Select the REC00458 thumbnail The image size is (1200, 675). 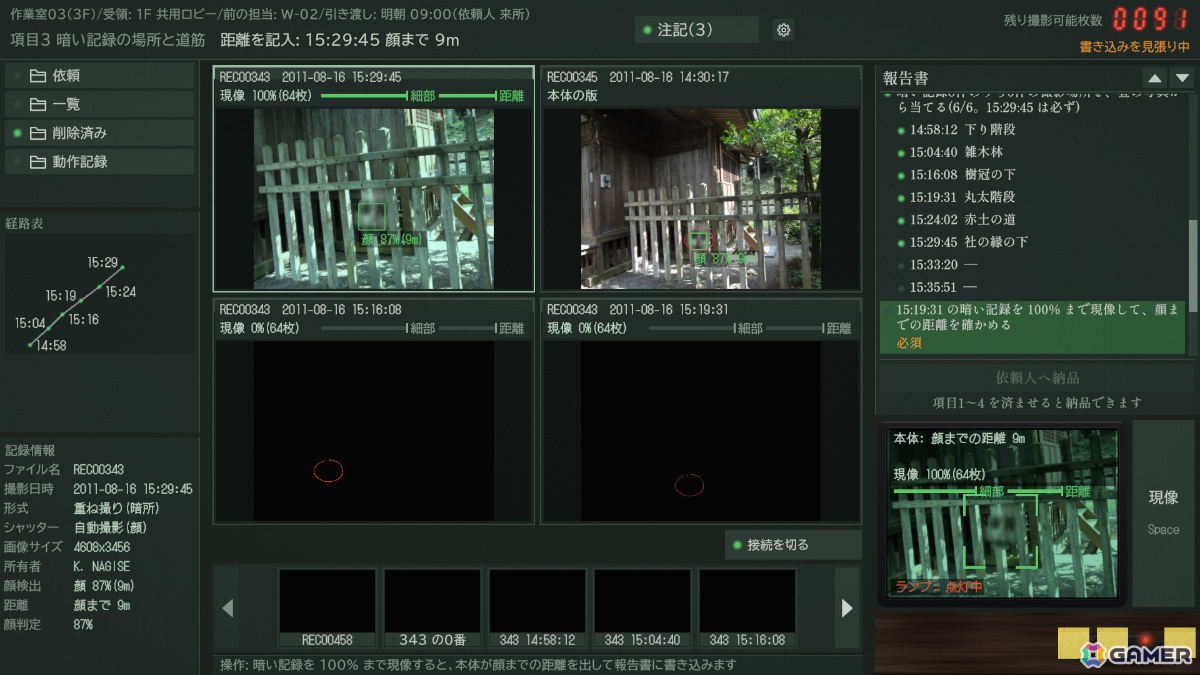coord(327,608)
